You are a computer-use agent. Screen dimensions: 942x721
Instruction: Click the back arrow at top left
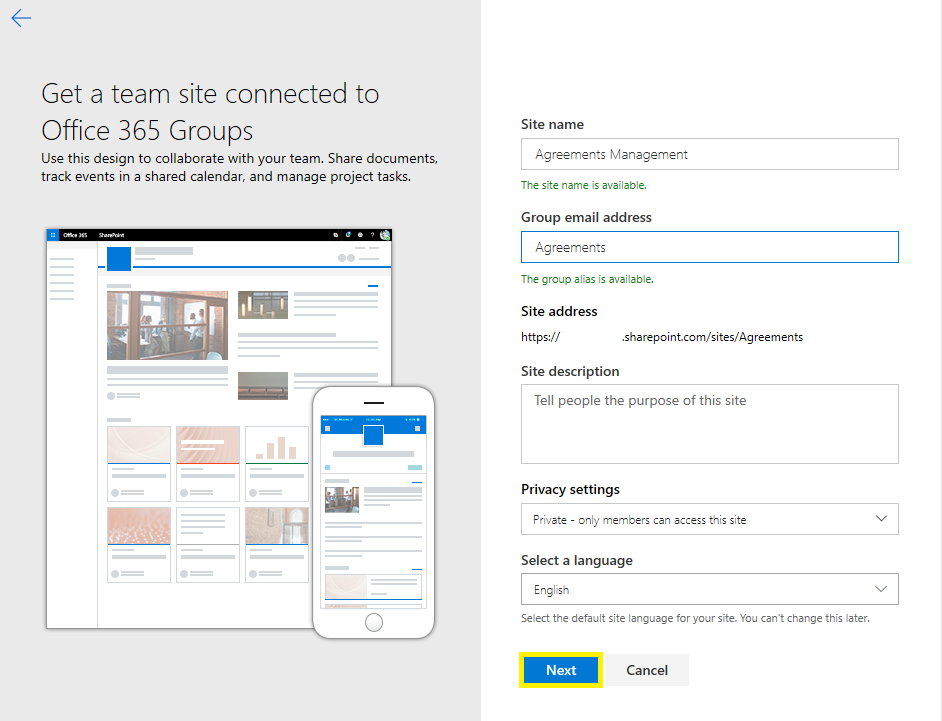tap(20, 17)
